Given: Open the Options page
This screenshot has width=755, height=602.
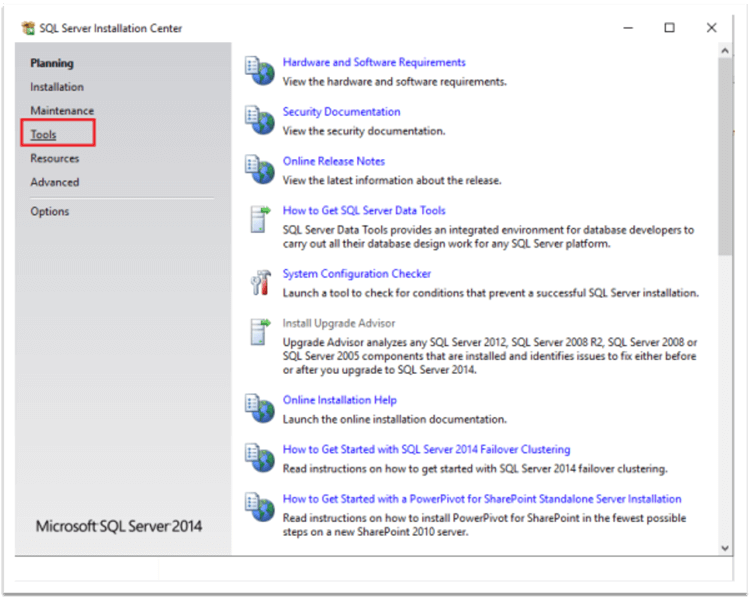Looking at the screenshot, I should (50, 211).
